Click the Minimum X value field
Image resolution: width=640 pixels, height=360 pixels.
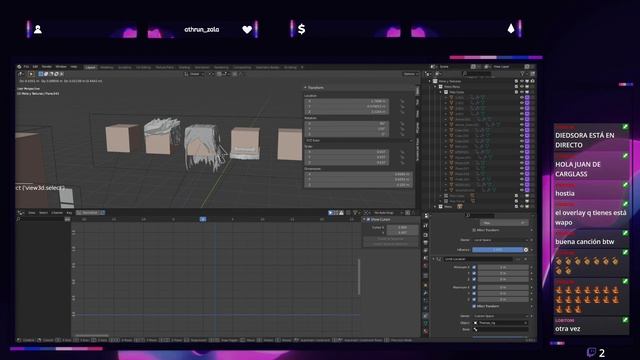(x=503, y=267)
